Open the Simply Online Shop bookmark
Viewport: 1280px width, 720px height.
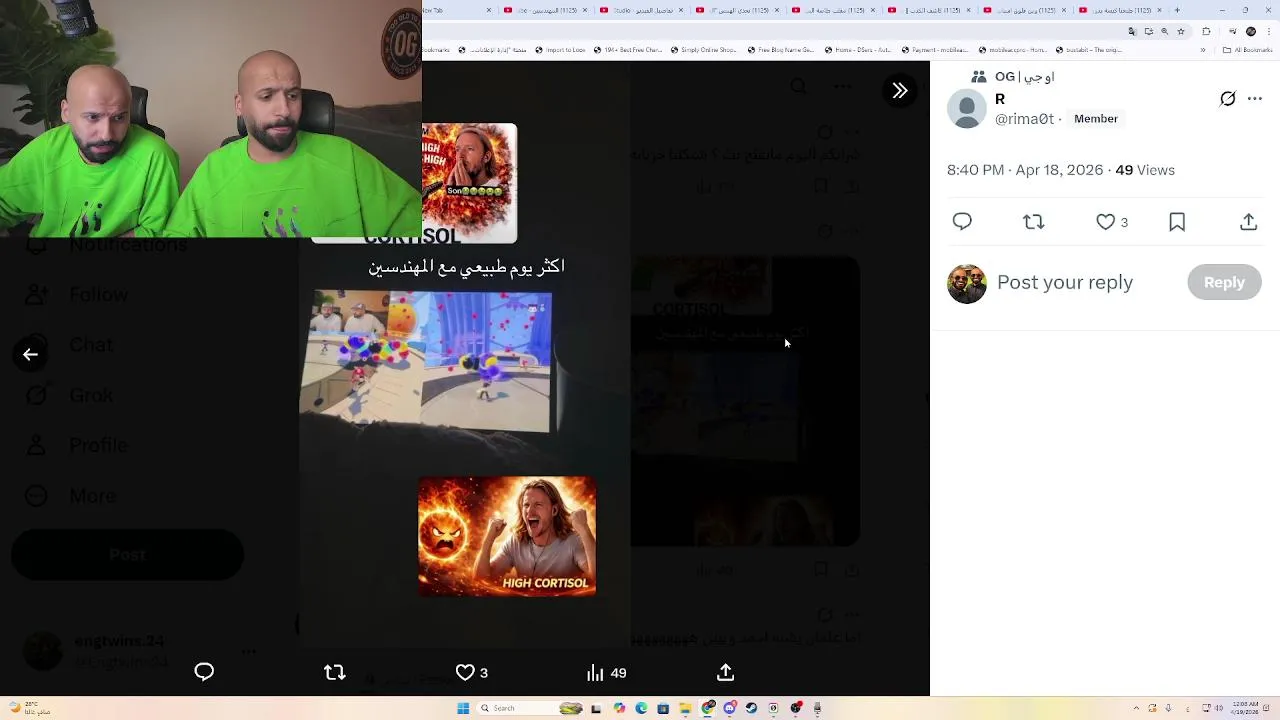[702, 50]
